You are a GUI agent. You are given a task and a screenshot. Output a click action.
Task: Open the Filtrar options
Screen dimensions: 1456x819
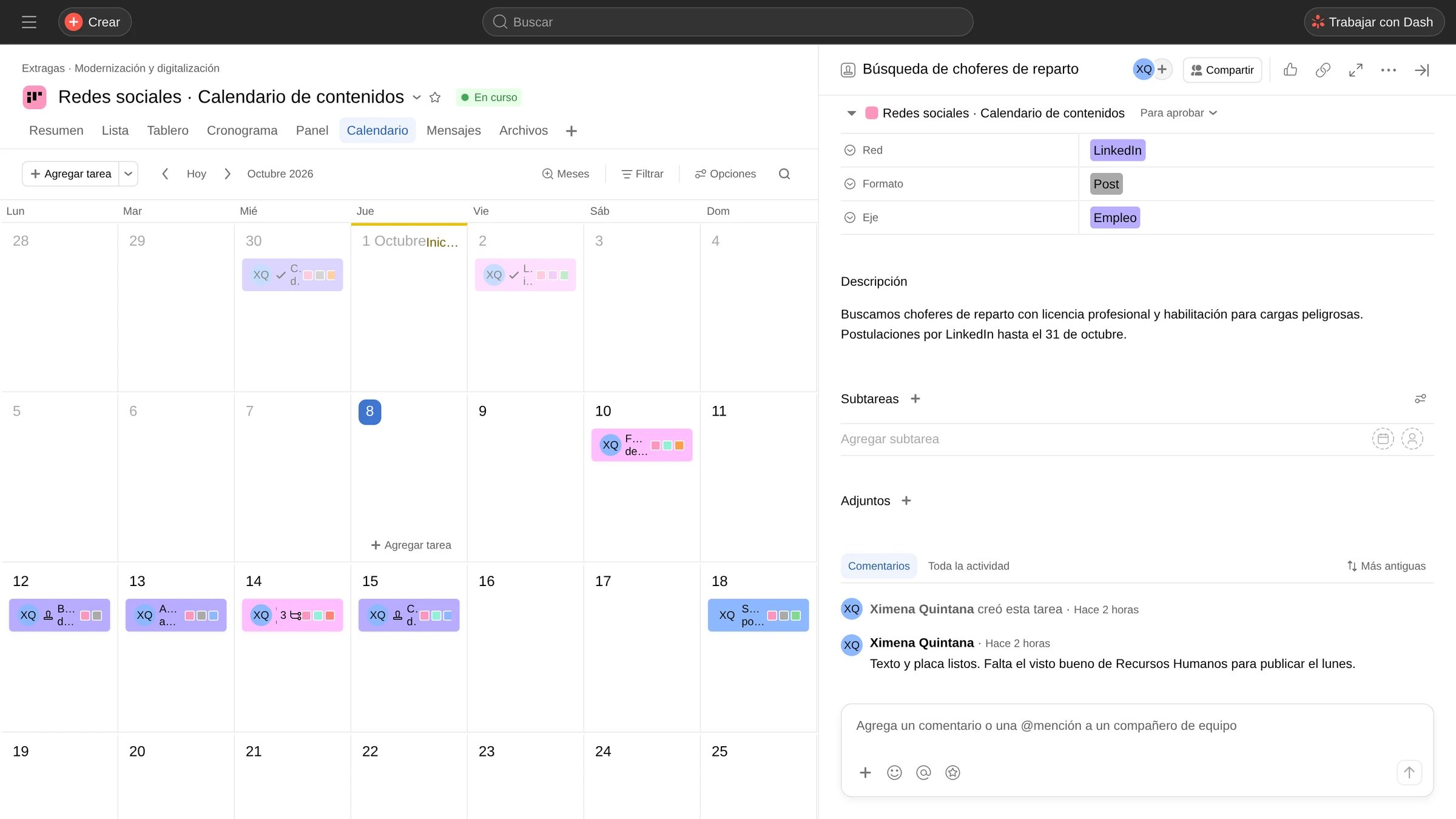(x=642, y=174)
